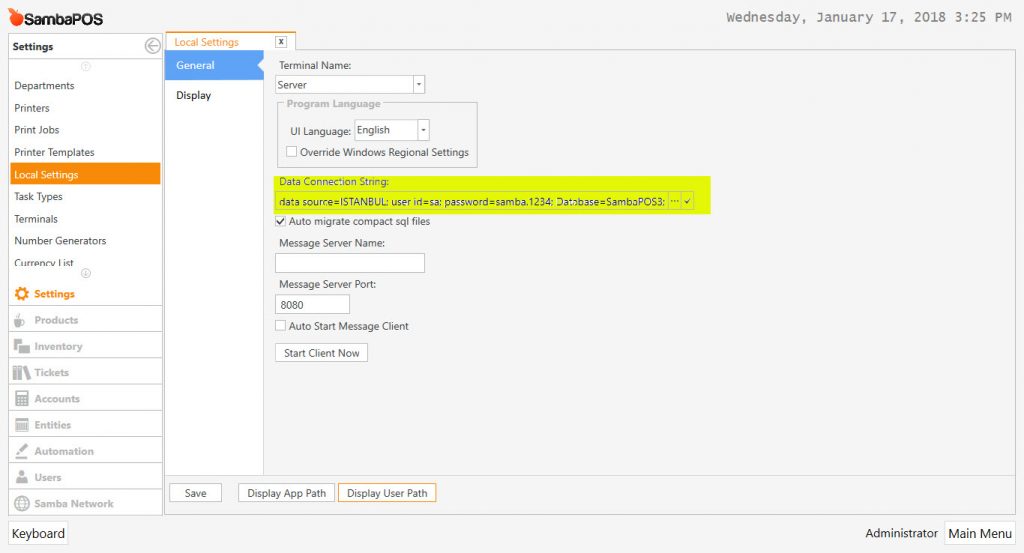Click the Settings panel header text
Image resolution: width=1024 pixels, height=553 pixels.
(x=33, y=46)
